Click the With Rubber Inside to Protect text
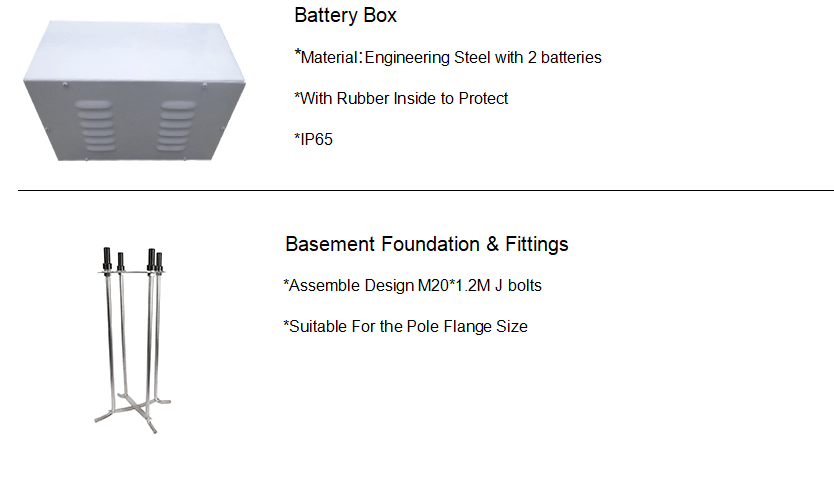Image resolution: width=834 pixels, height=487 pixels. pos(401,98)
